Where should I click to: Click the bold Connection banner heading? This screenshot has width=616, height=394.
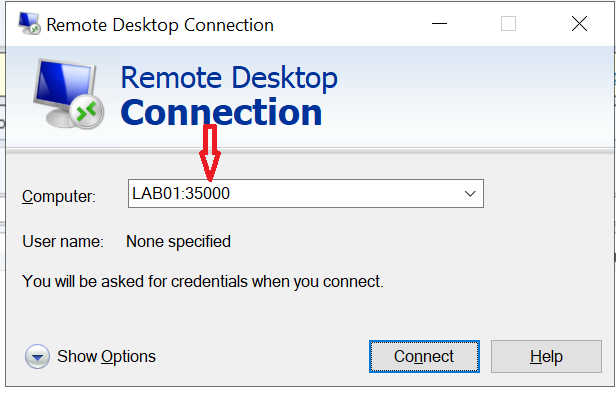coord(222,113)
